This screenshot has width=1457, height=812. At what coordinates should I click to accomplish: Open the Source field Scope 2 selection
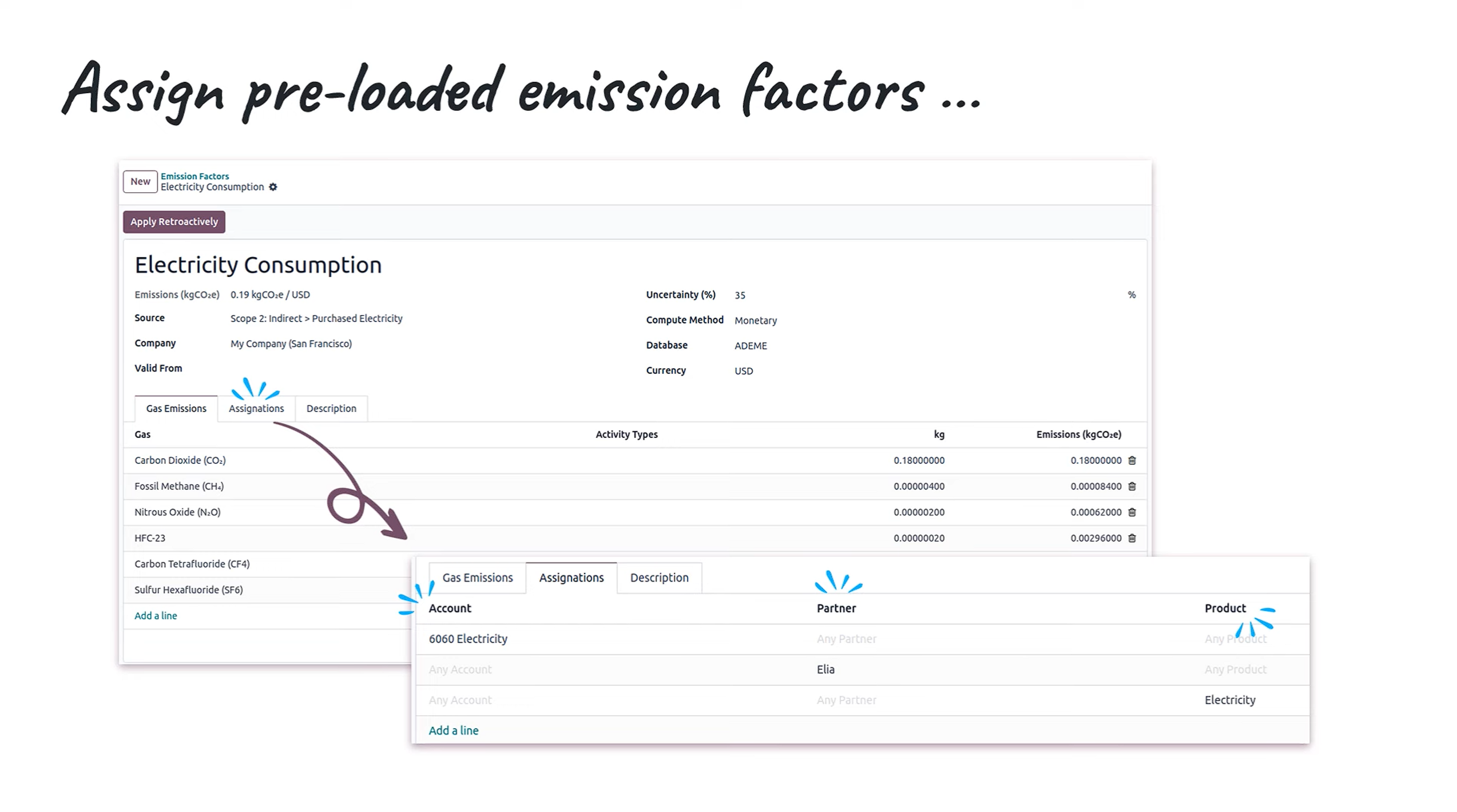click(x=316, y=319)
